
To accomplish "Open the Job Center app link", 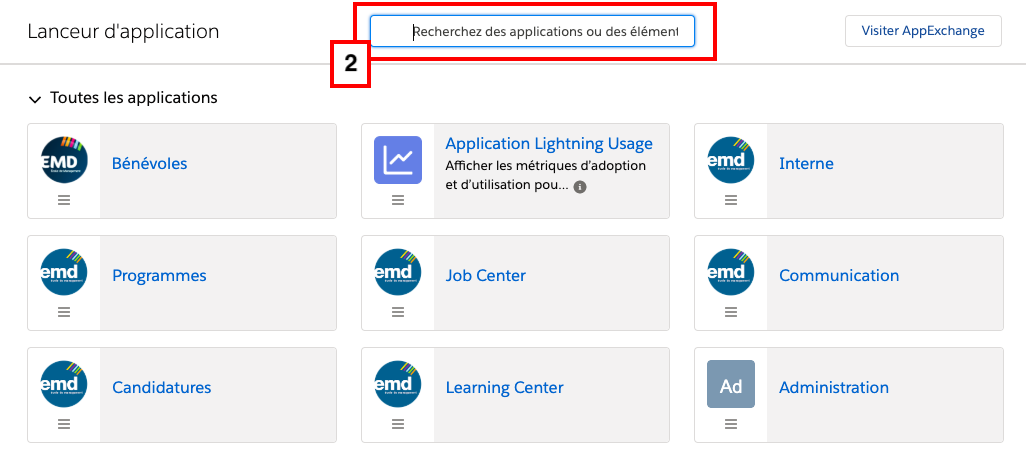I will click(x=485, y=276).
